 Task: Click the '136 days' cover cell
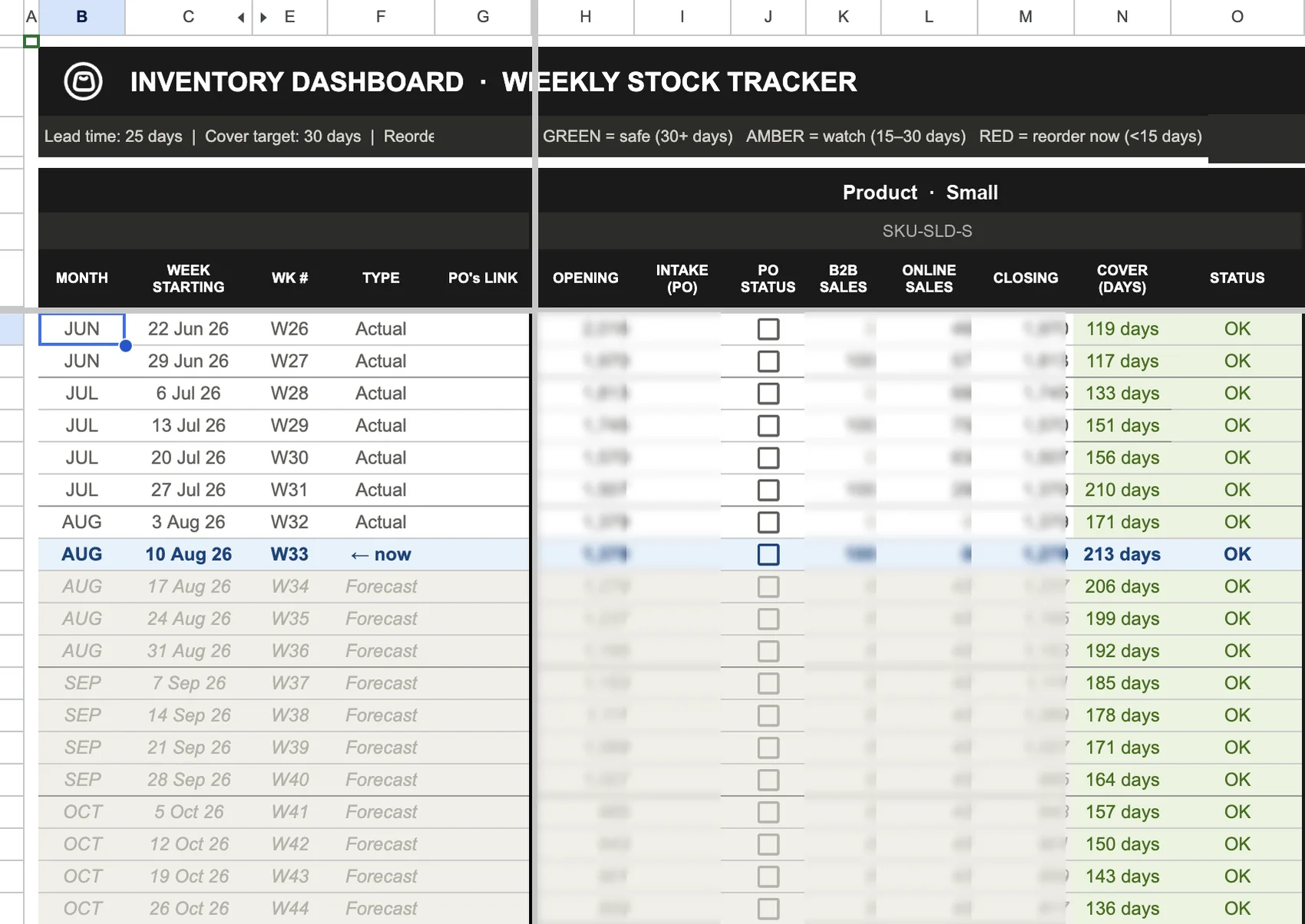pyautogui.click(x=1122, y=909)
